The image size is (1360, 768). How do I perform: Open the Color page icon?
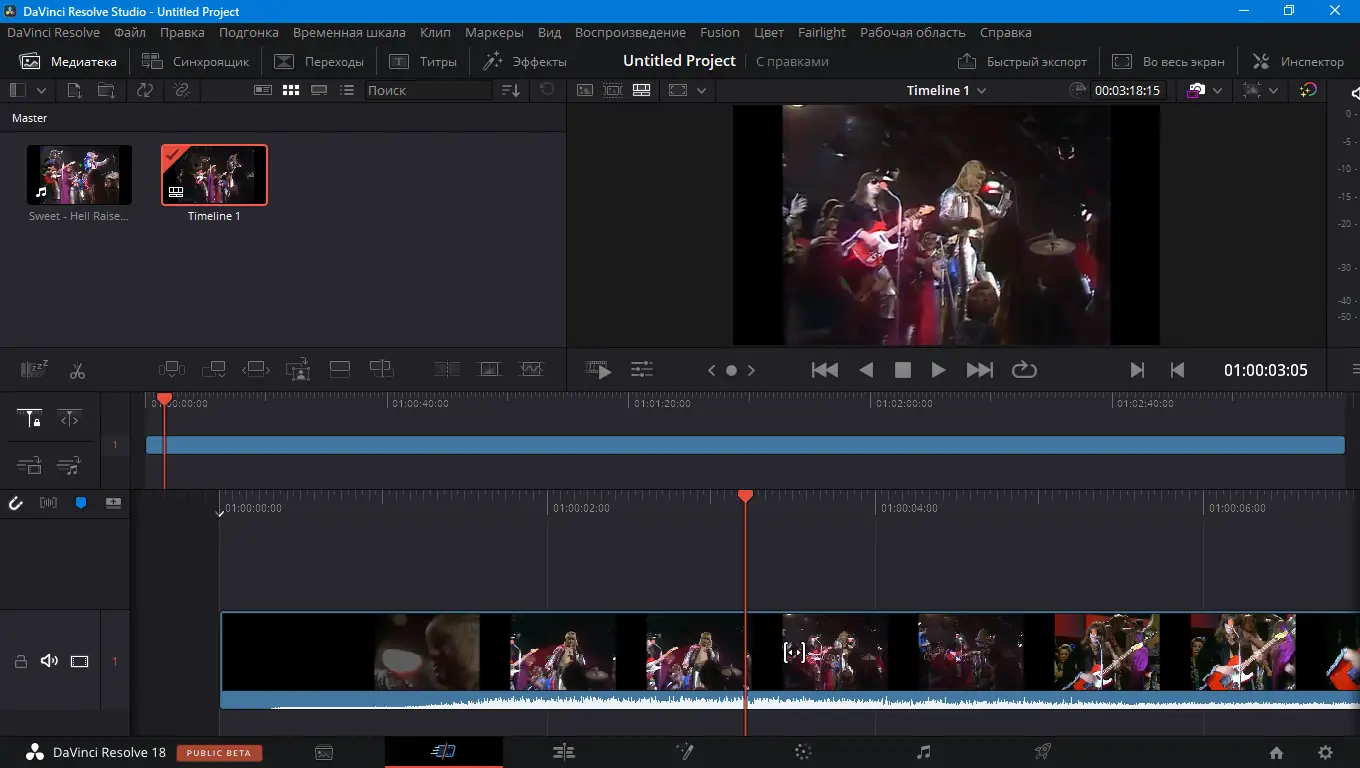pos(803,752)
